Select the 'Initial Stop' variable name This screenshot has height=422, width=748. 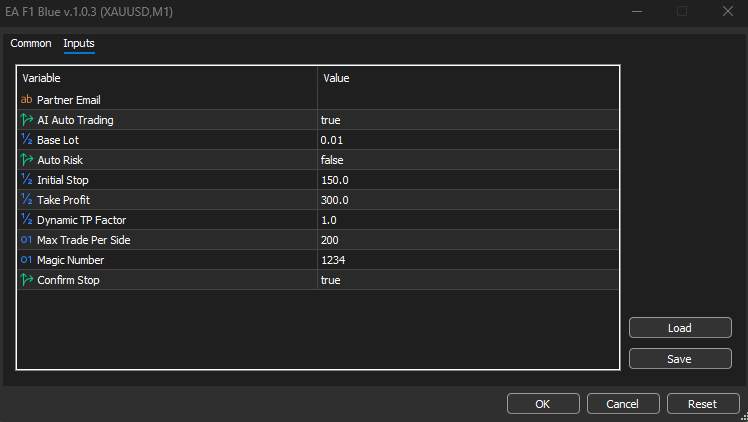(x=62, y=180)
